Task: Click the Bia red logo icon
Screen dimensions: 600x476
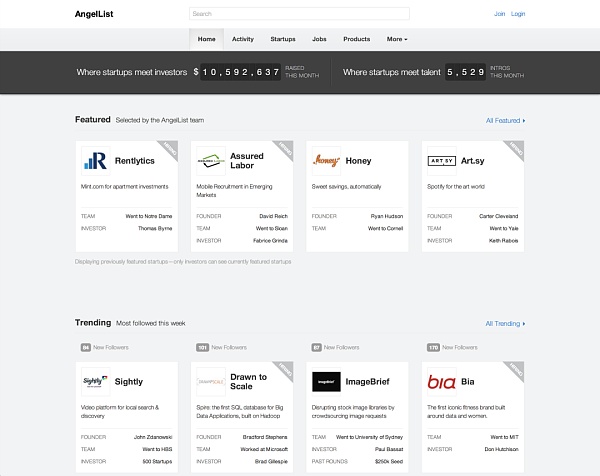Action: (442, 382)
